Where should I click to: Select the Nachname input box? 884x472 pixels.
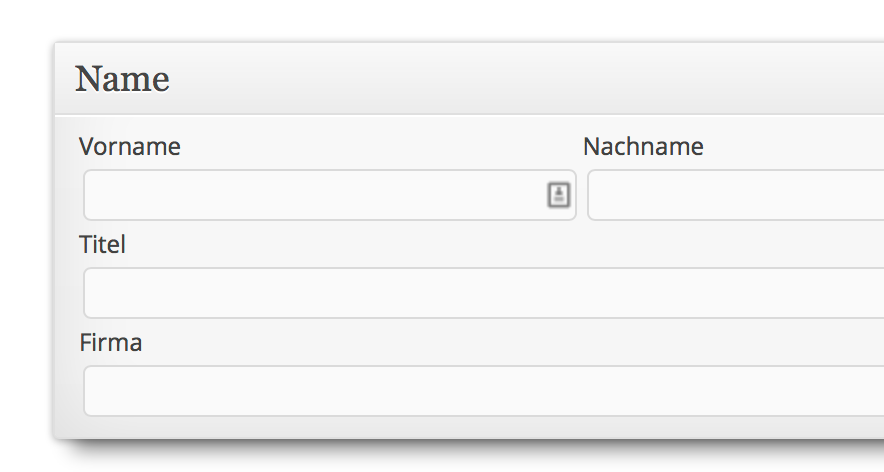pos(736,195)
